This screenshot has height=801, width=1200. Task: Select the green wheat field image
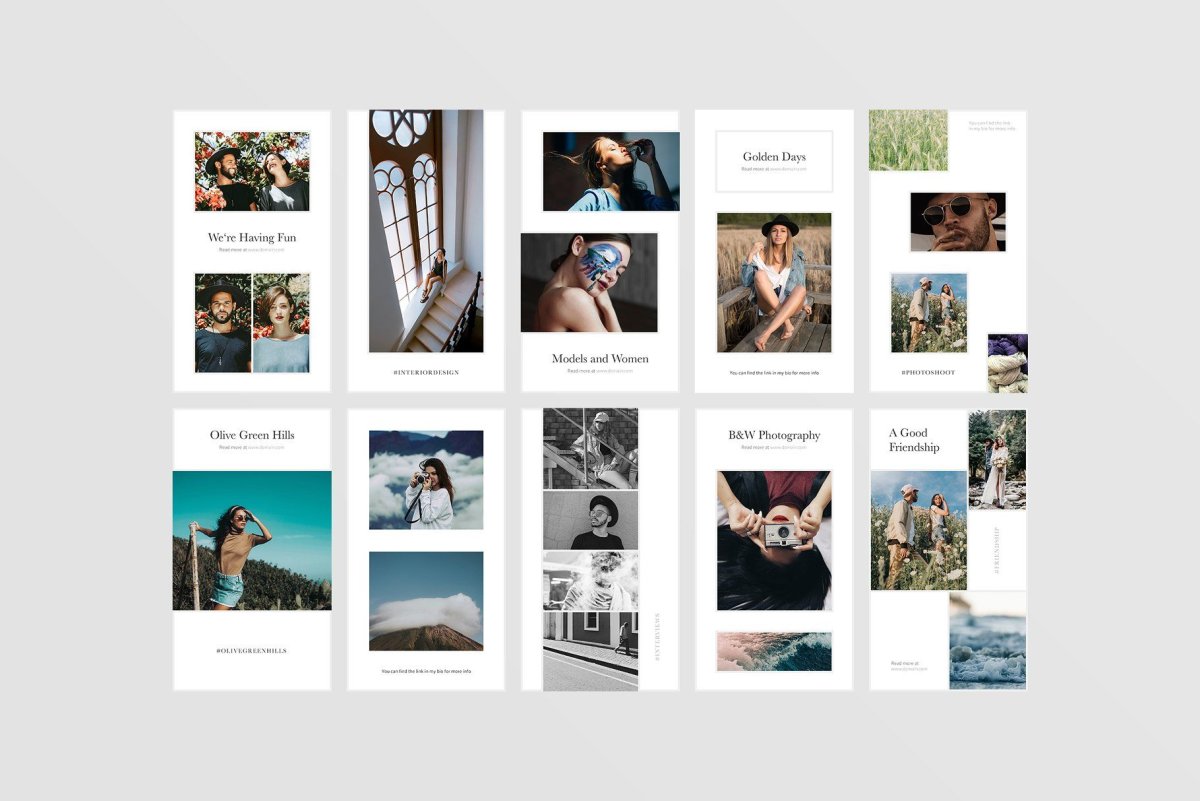coord(908,140)
